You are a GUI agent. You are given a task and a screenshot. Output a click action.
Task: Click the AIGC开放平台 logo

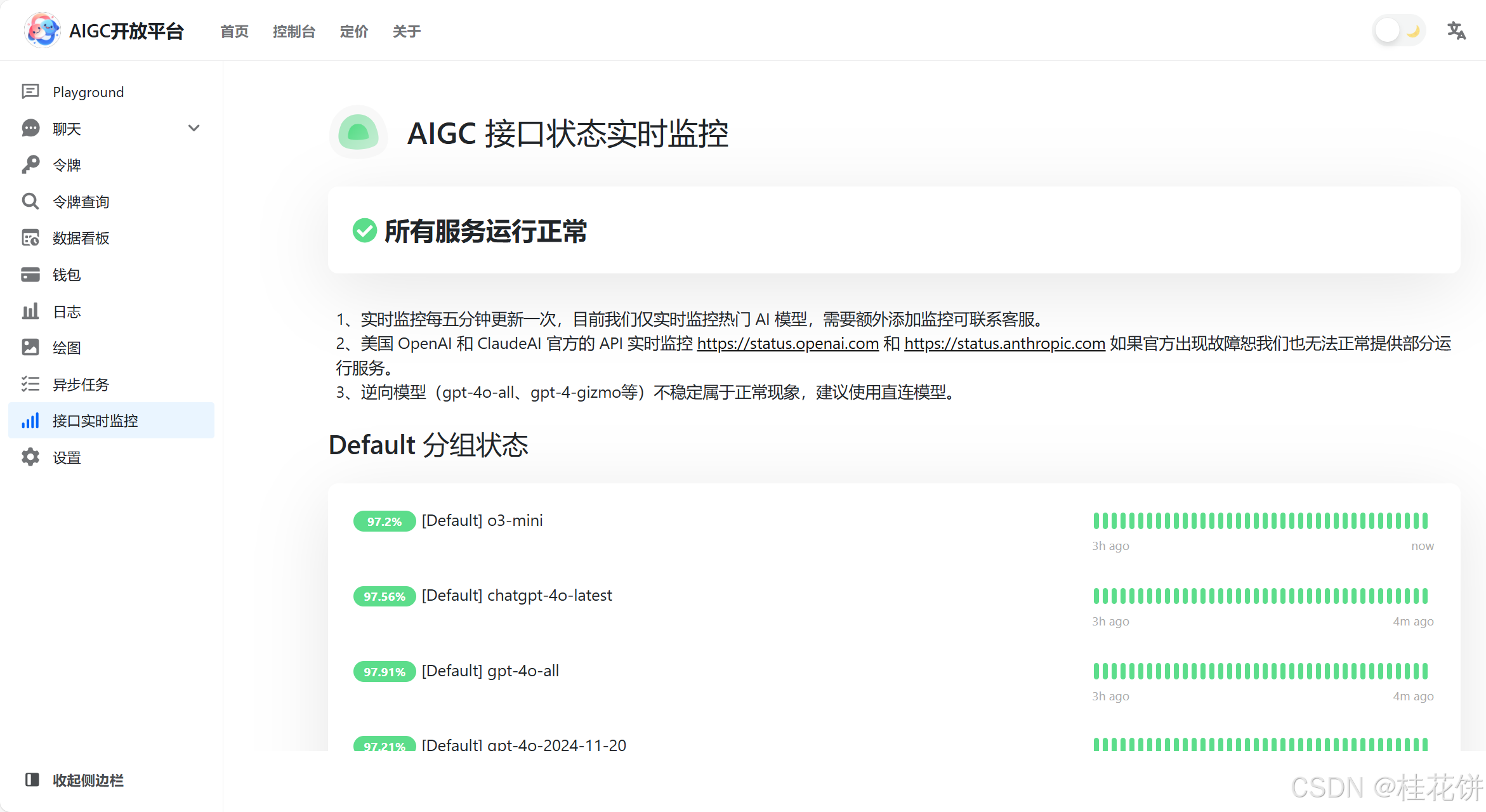coord(43,30)
